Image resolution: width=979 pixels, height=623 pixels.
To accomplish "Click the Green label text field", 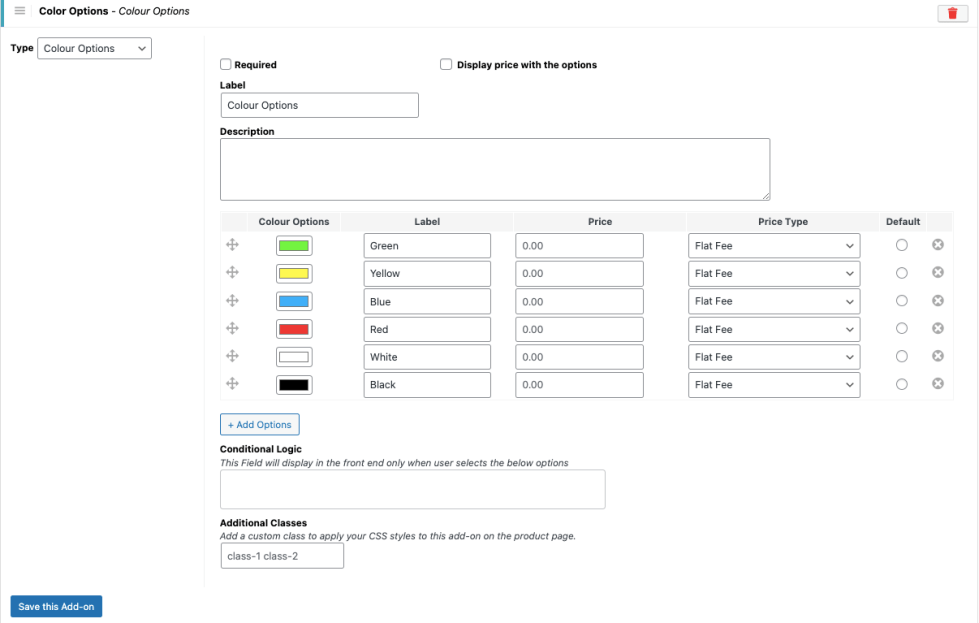I will [x=427, y=245].
